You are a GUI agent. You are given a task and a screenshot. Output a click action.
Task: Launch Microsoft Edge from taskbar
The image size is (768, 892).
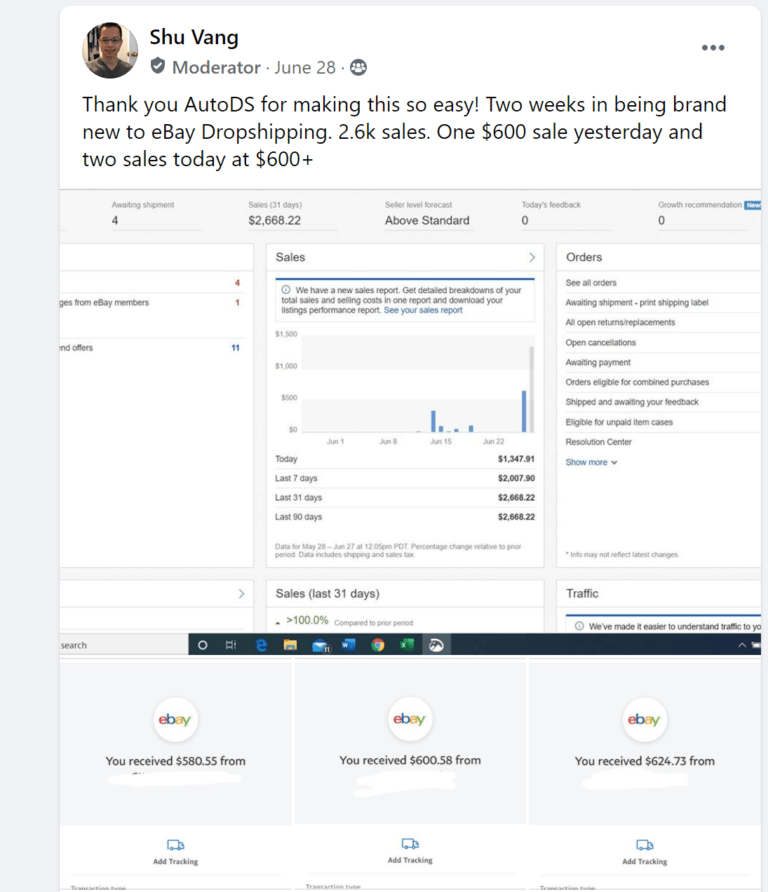(261, 645)
